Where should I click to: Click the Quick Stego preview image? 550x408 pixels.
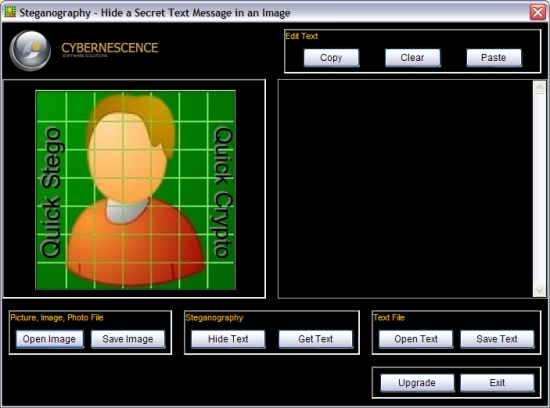(x=135, y=190)
